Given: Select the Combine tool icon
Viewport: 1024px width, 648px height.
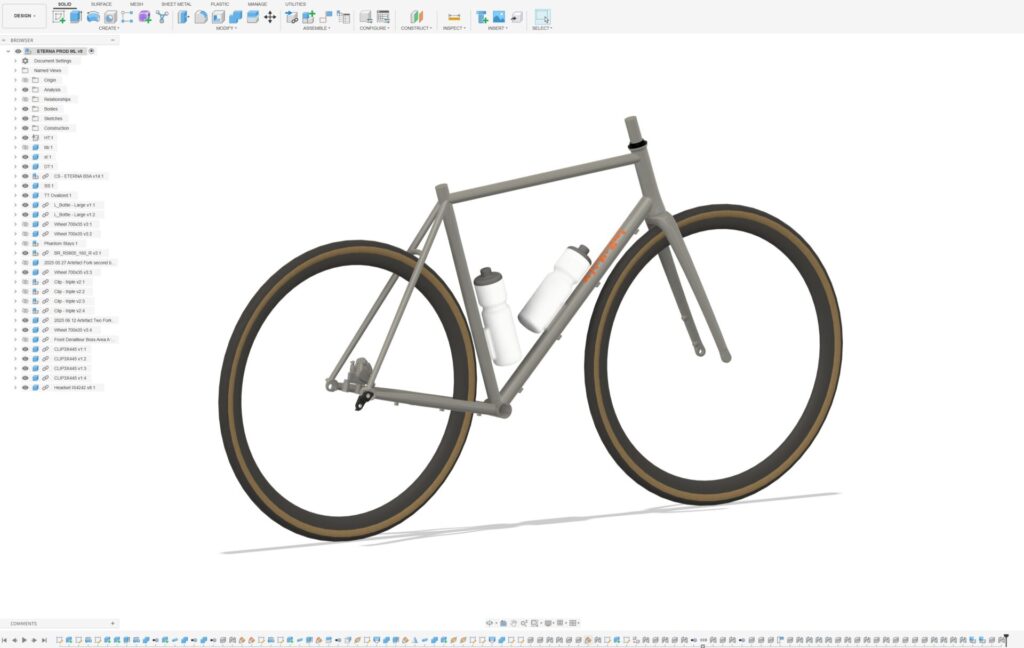Looking at the screenshot, I should coord(235,18).
